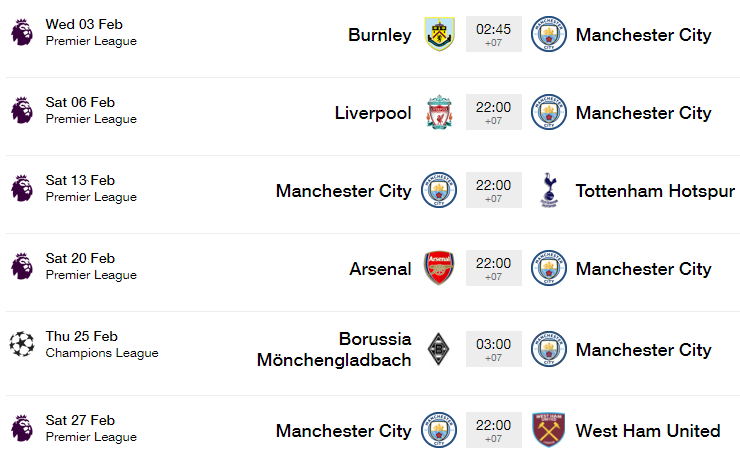740x460 pixels.
Task: Open the Liverpool team name link
Action: 373,113
